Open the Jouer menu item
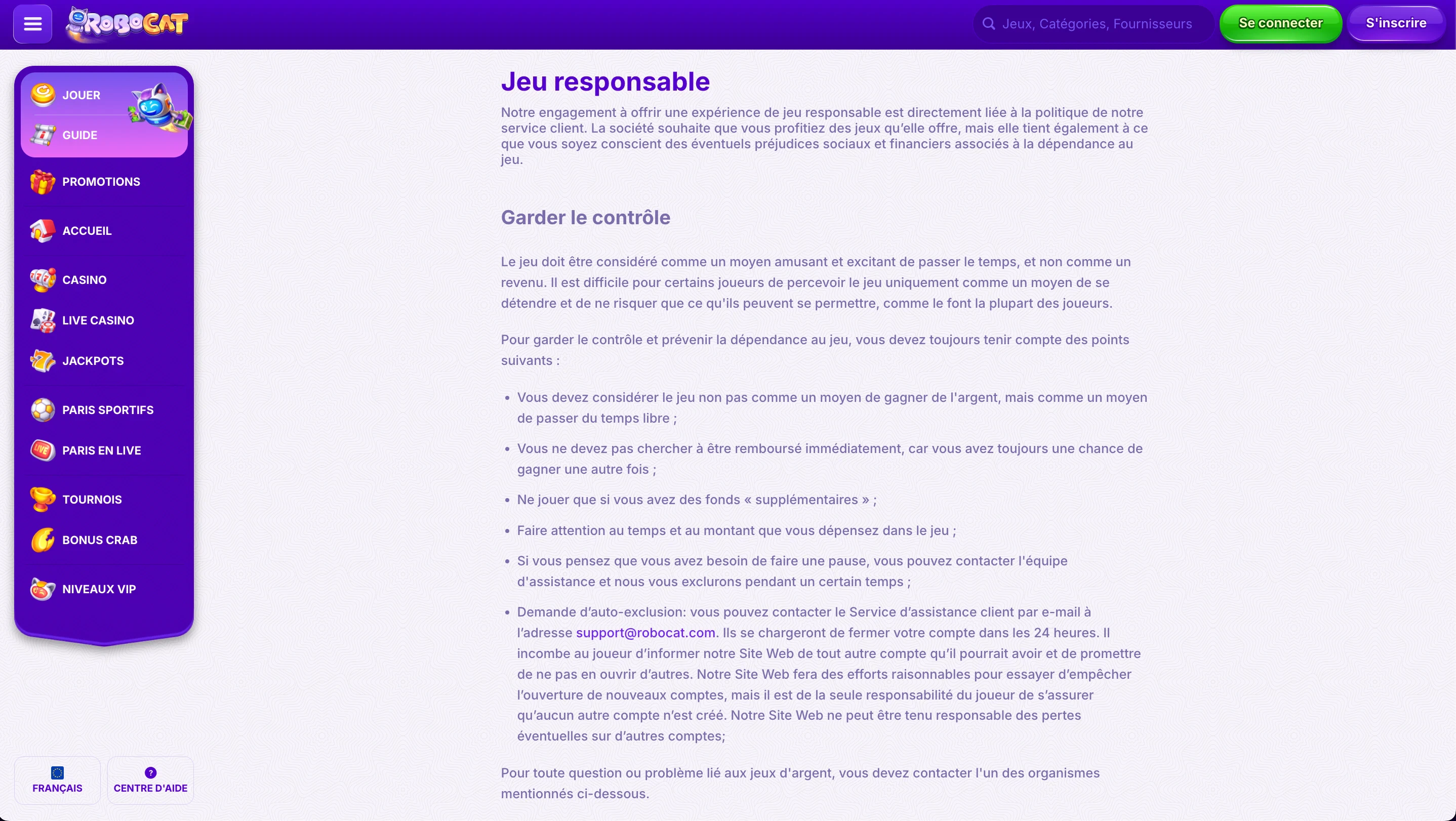Viewport: 1456px width, 821px height. tap(82, 95)
